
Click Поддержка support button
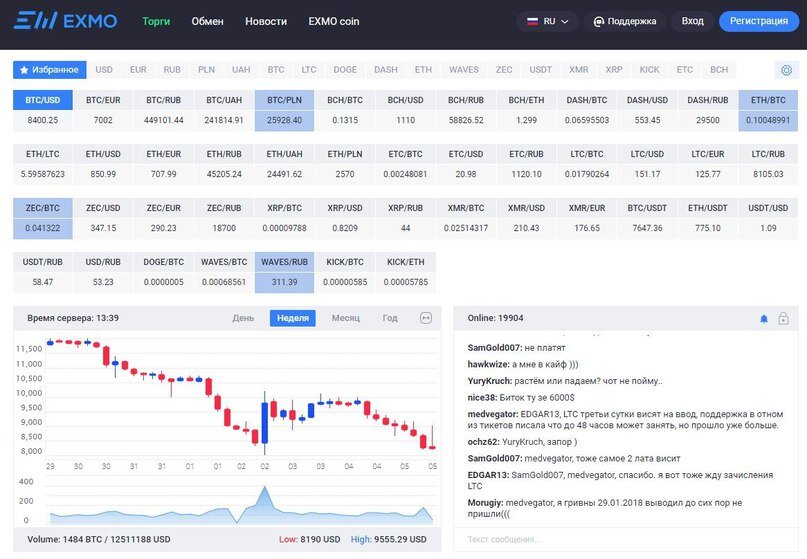coord(625,21)
